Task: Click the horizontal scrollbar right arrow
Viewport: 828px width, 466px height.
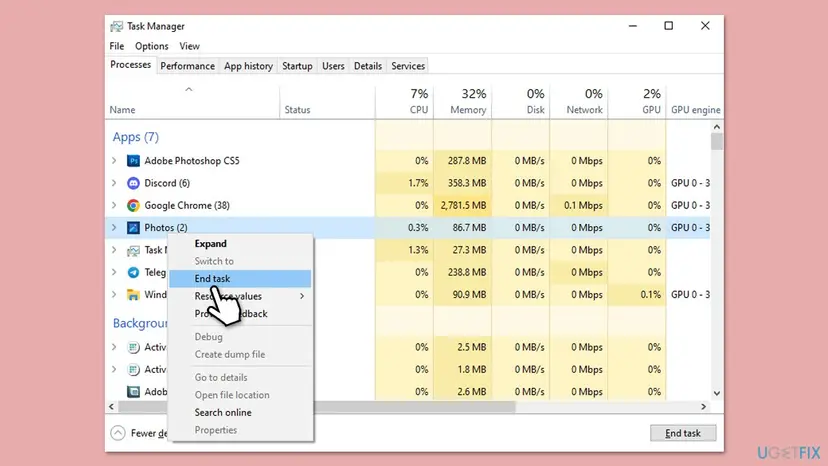Action: pos(703,406)
